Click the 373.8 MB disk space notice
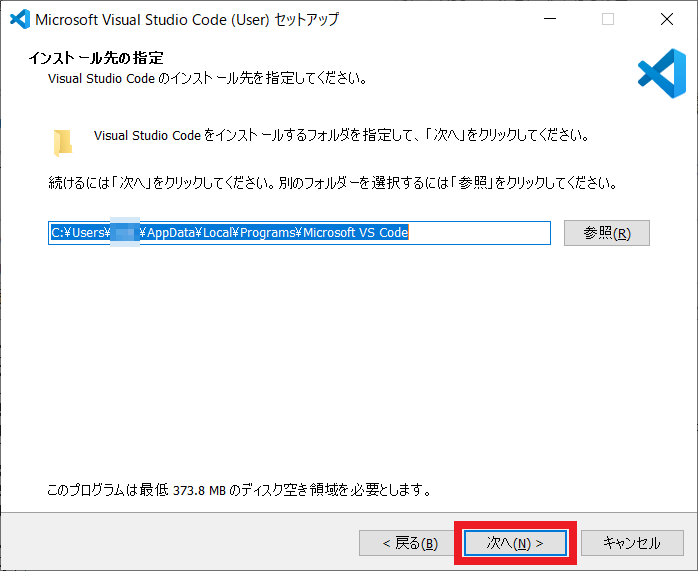 point(239,490)
